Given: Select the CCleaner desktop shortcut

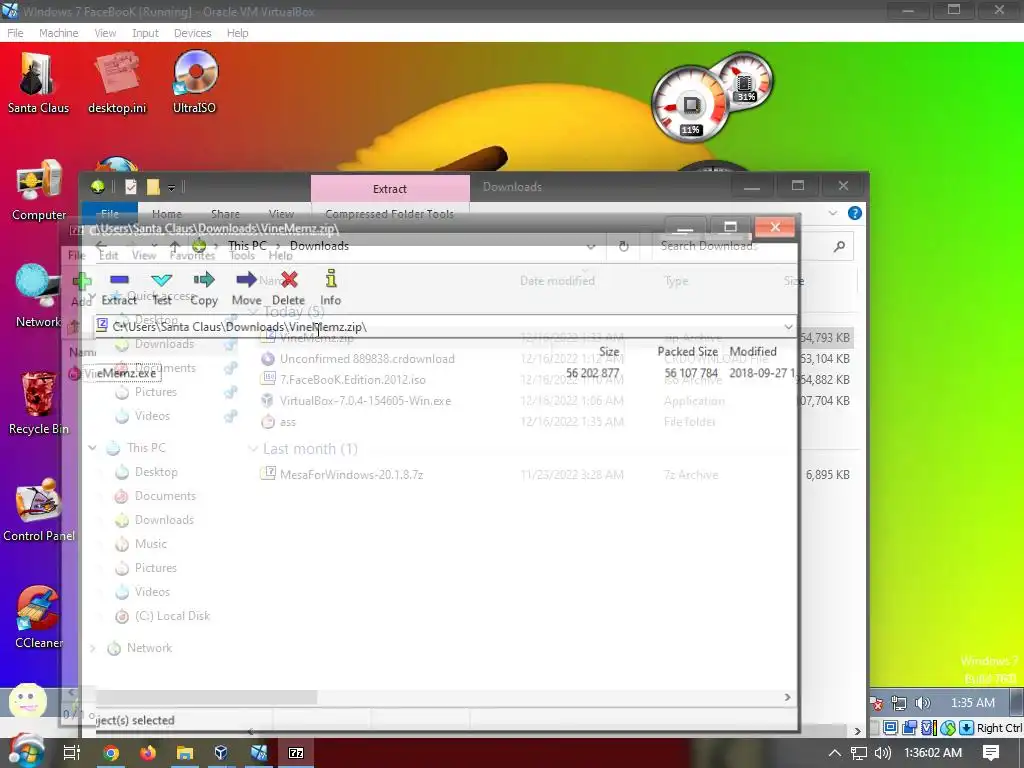Looking at the screenshot, I should tap(39, 618).
